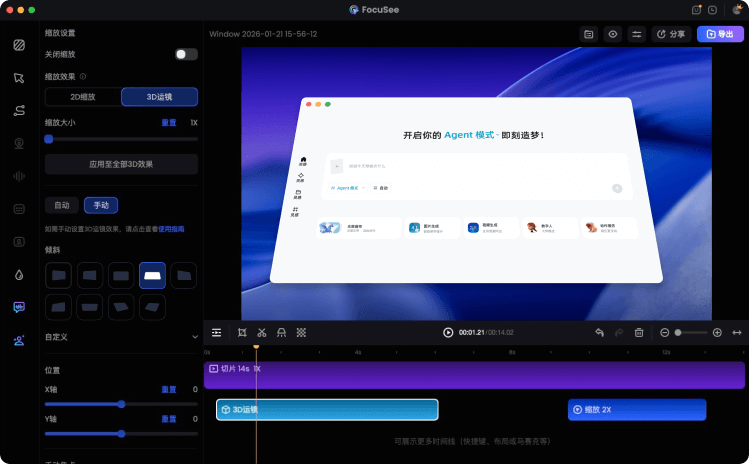Select the fifth tilt preset thumbnail

coord(183,275)
